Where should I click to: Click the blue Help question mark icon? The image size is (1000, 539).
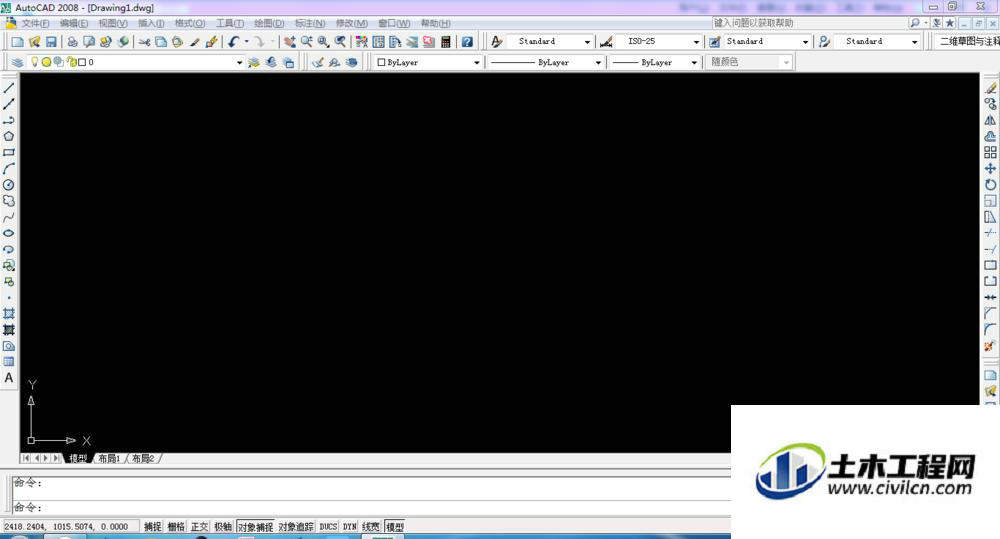(x=467, y=41)
